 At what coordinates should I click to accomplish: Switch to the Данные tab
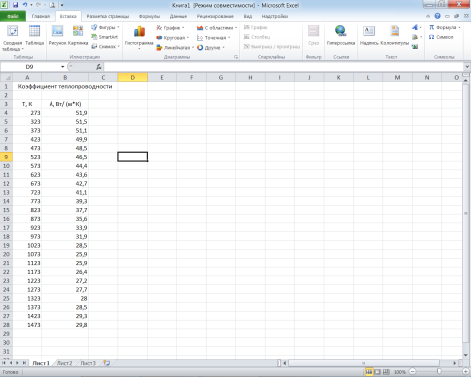click(x=178, y=16)
